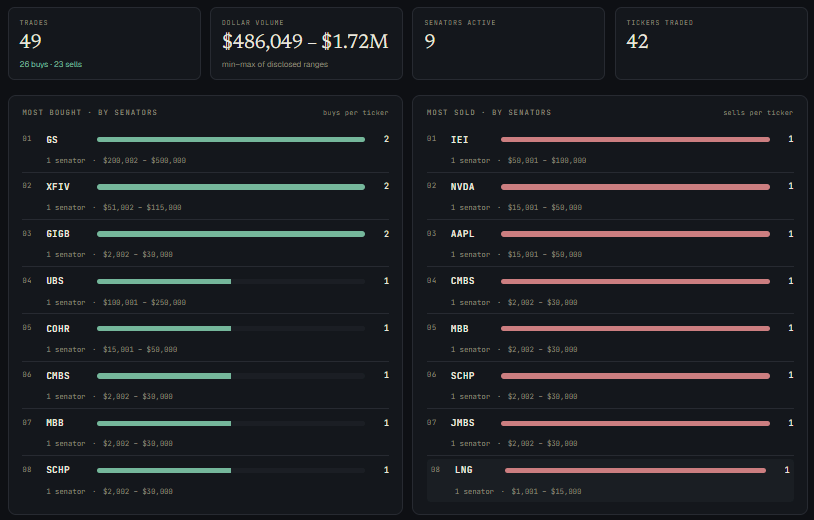Select SCHP in the Most Bought list
The height and width of the screenshot is (520, 814).
206,480
